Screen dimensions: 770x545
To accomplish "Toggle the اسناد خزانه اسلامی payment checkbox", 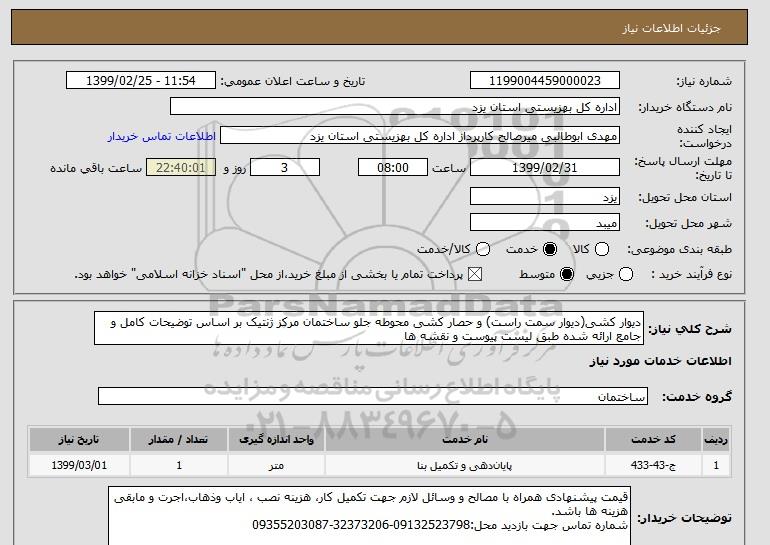I will tap(475, 274).
